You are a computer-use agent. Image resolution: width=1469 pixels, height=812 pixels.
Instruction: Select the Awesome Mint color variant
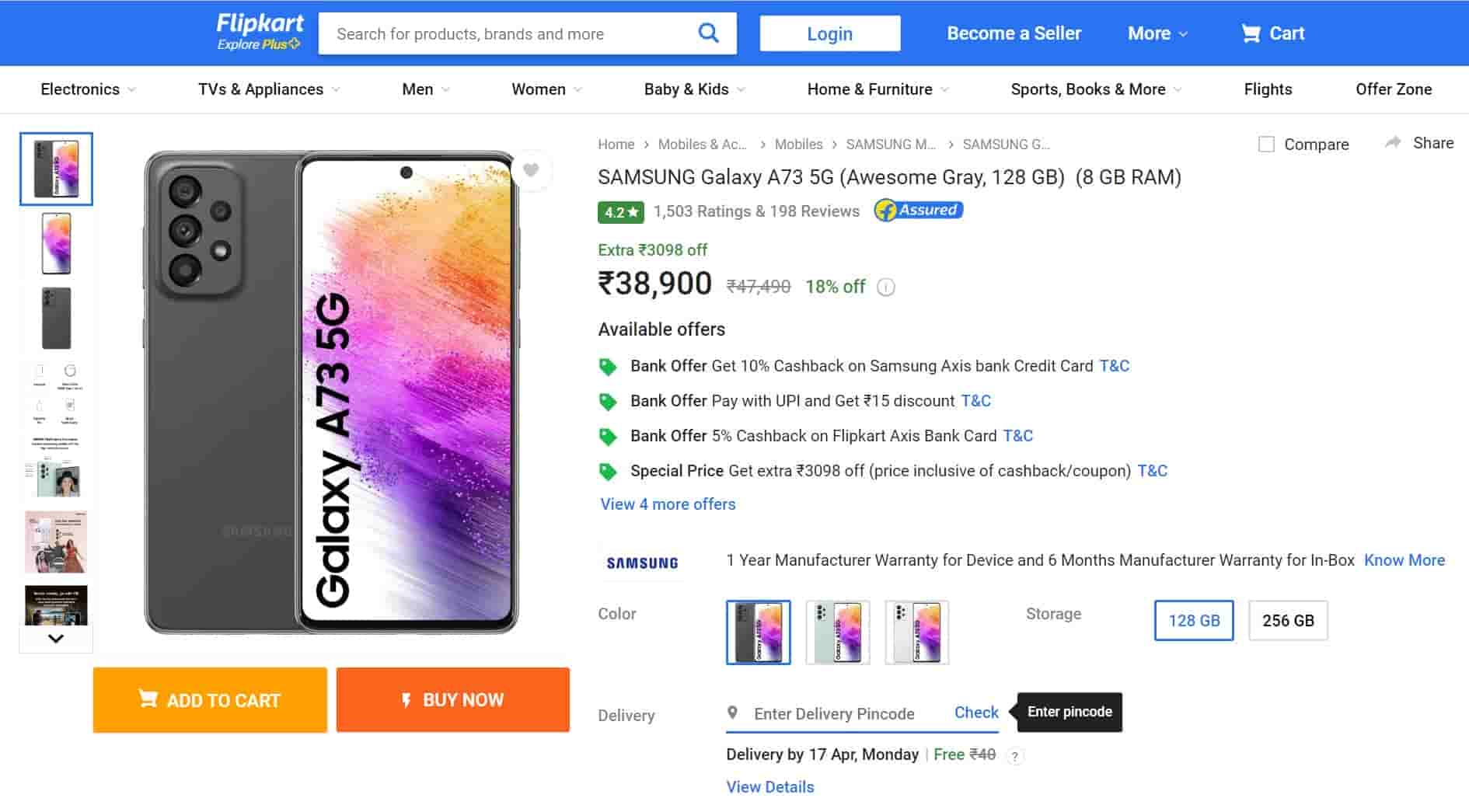(837, 632)
